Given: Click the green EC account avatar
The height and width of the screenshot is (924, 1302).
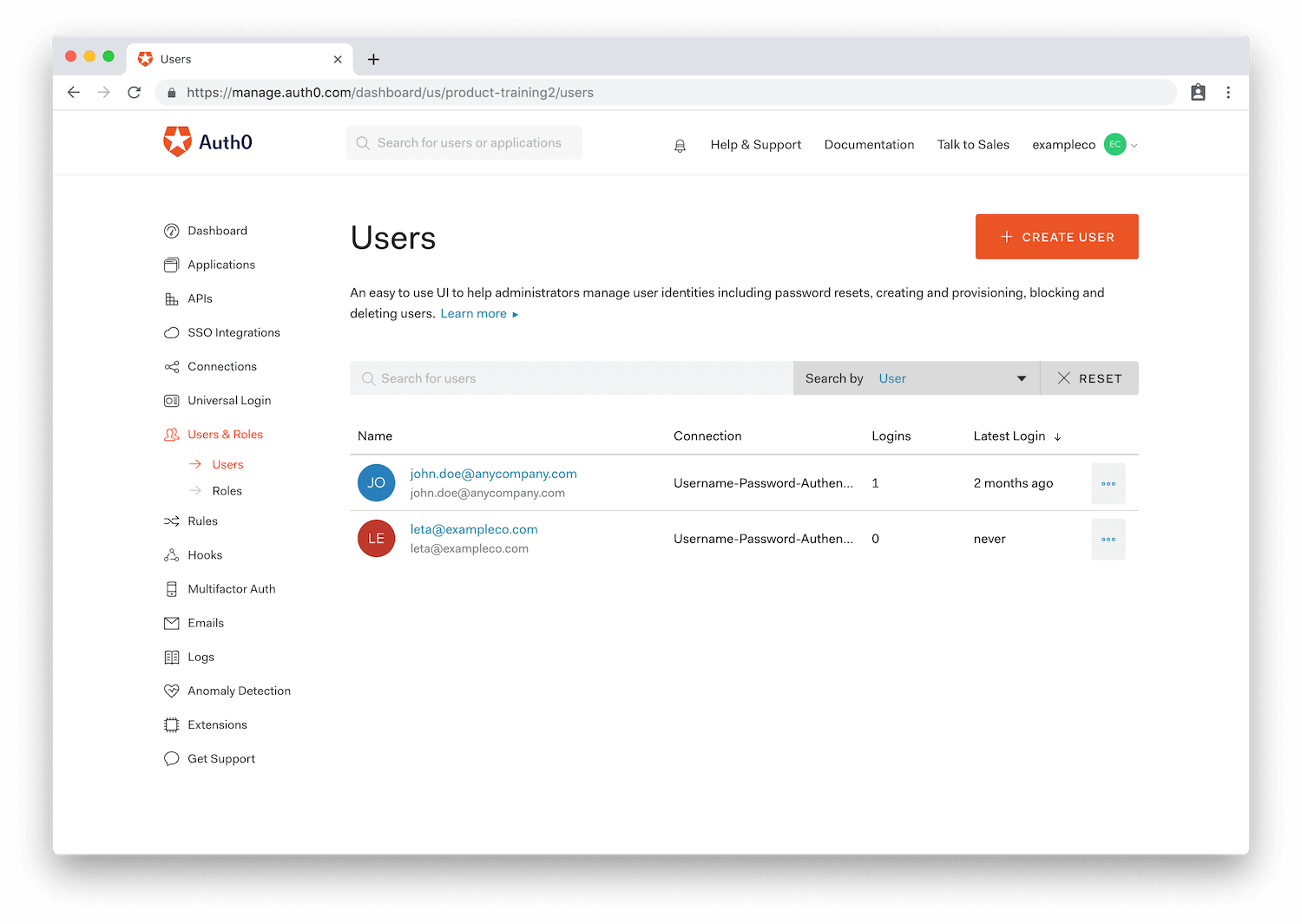Looking at the screenshot, I should point(1115,145).
